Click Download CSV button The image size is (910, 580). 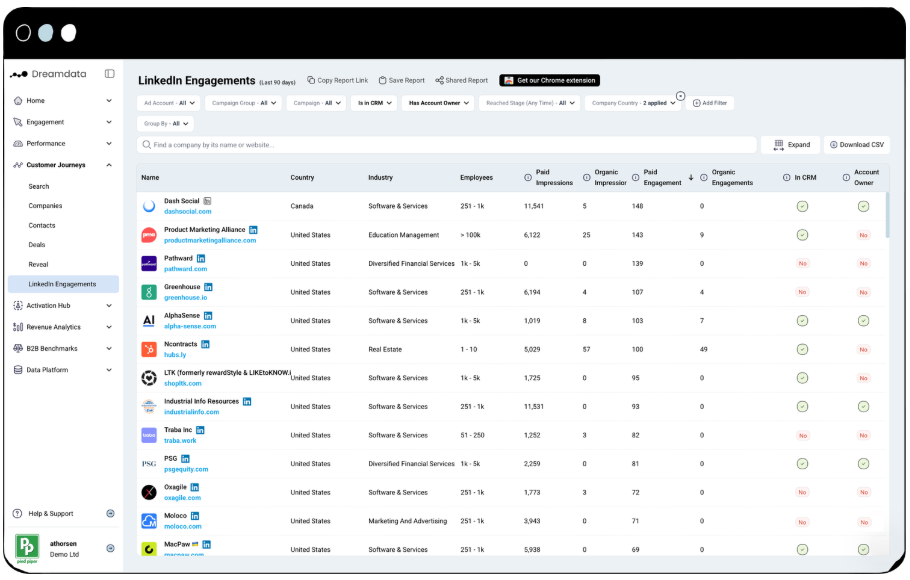tap(857, 145)
